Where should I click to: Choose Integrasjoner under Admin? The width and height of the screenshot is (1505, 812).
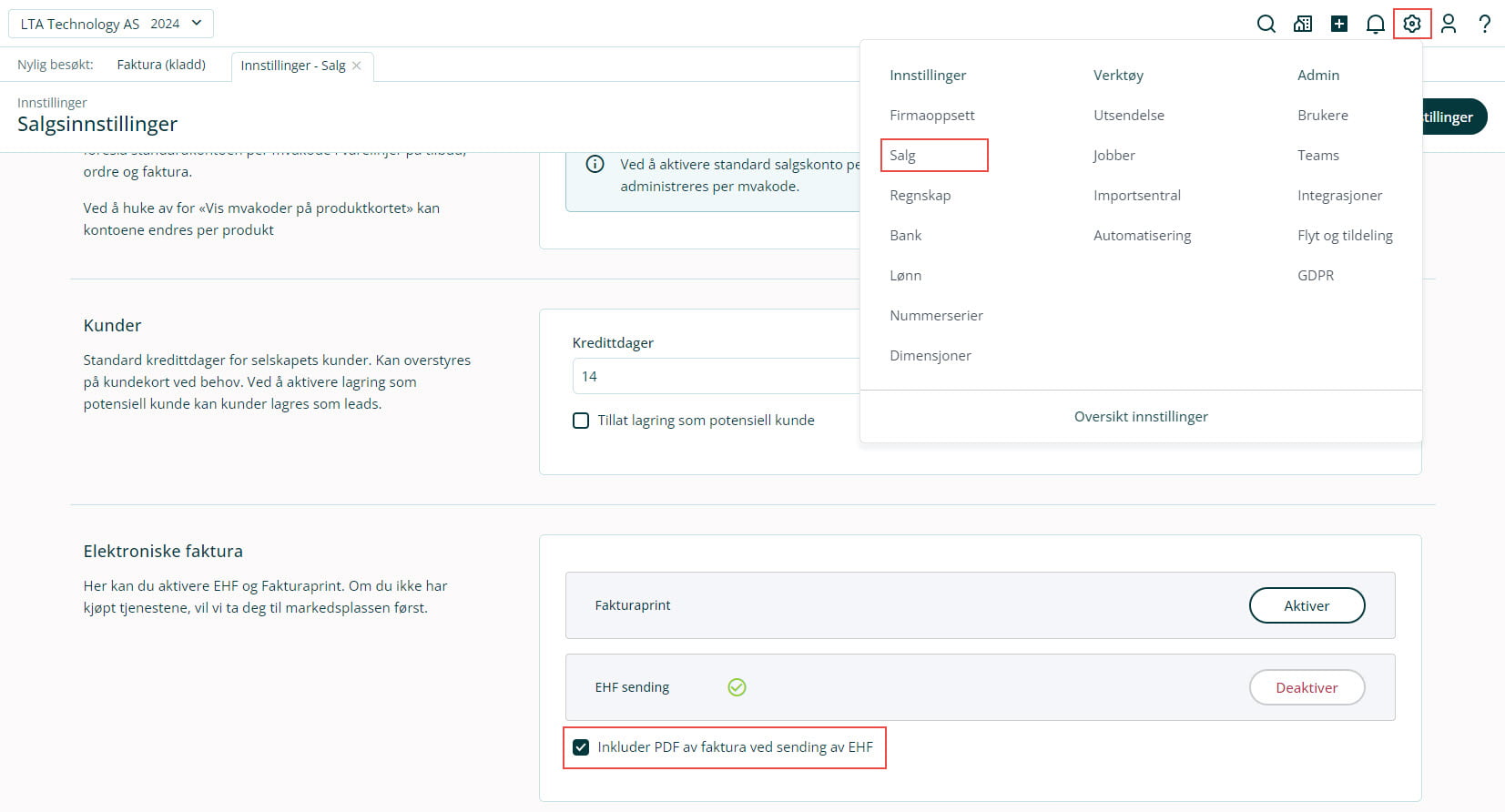tap(1339, 196)
